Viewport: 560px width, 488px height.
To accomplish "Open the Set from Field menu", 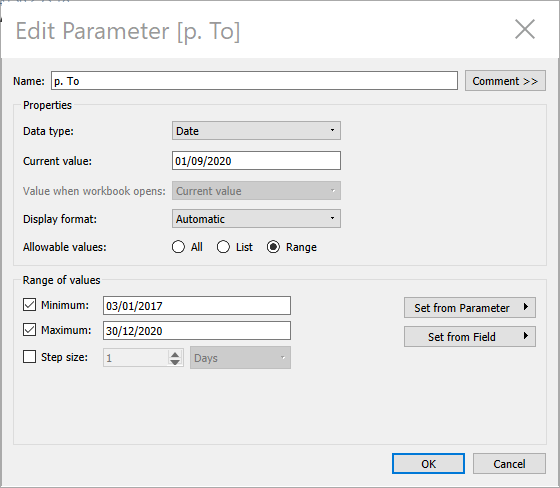I will (470, 337).
